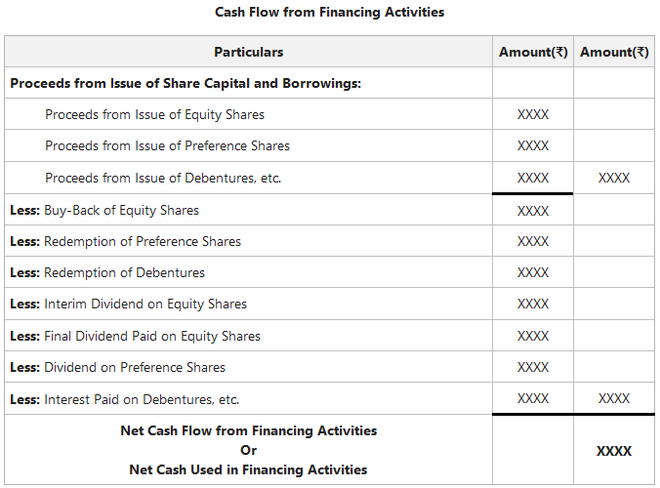Click XXXX amount beside Proceeds from Equity Shares

click(x=533, y=115)
